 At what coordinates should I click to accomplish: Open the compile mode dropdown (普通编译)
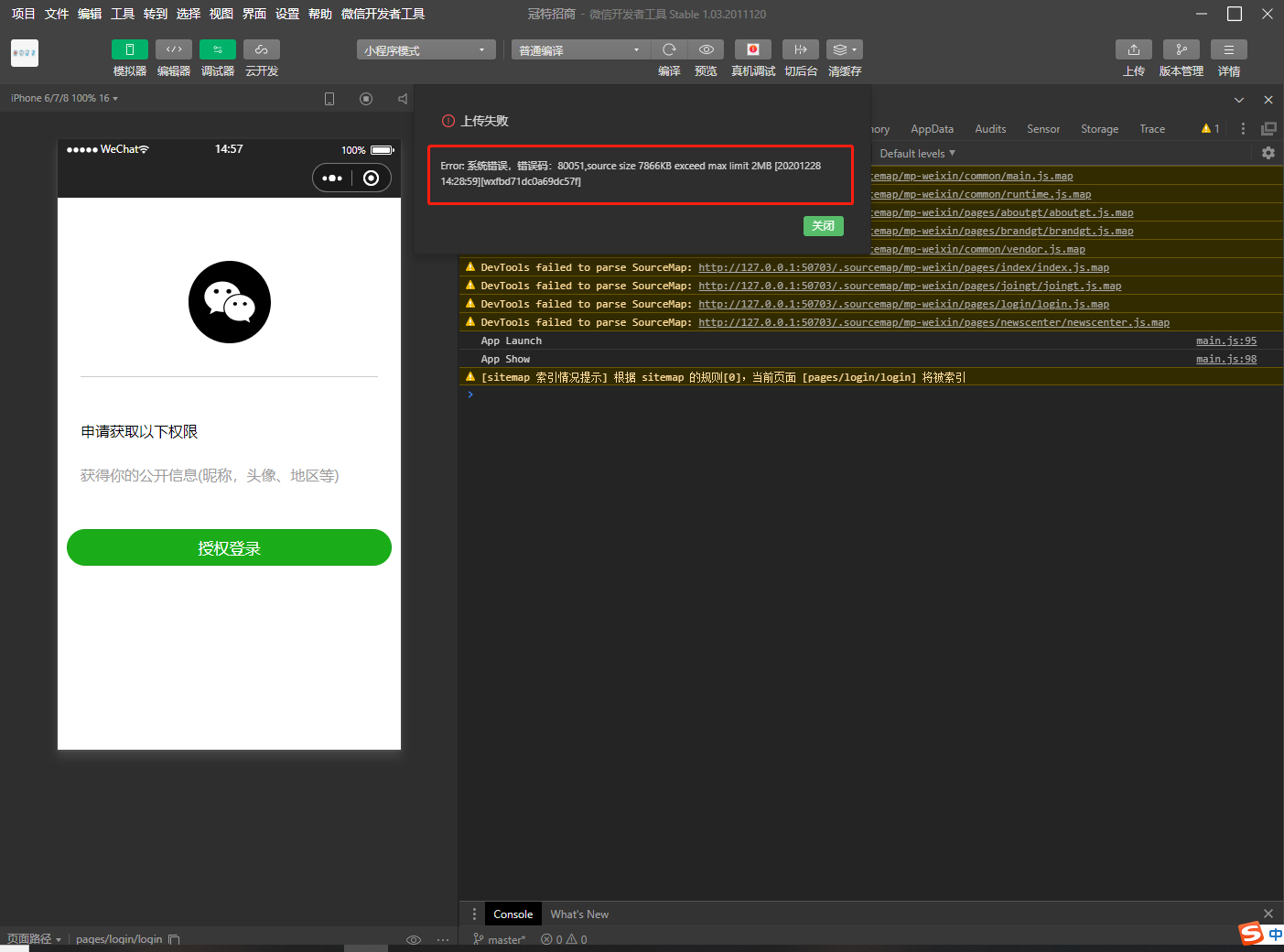point(580,49)
